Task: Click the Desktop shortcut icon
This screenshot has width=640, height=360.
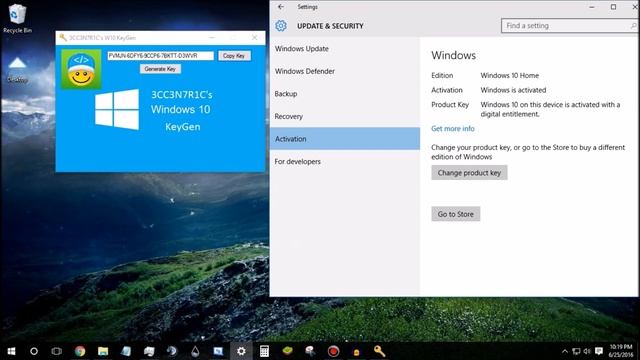Action: coord(17,70)
